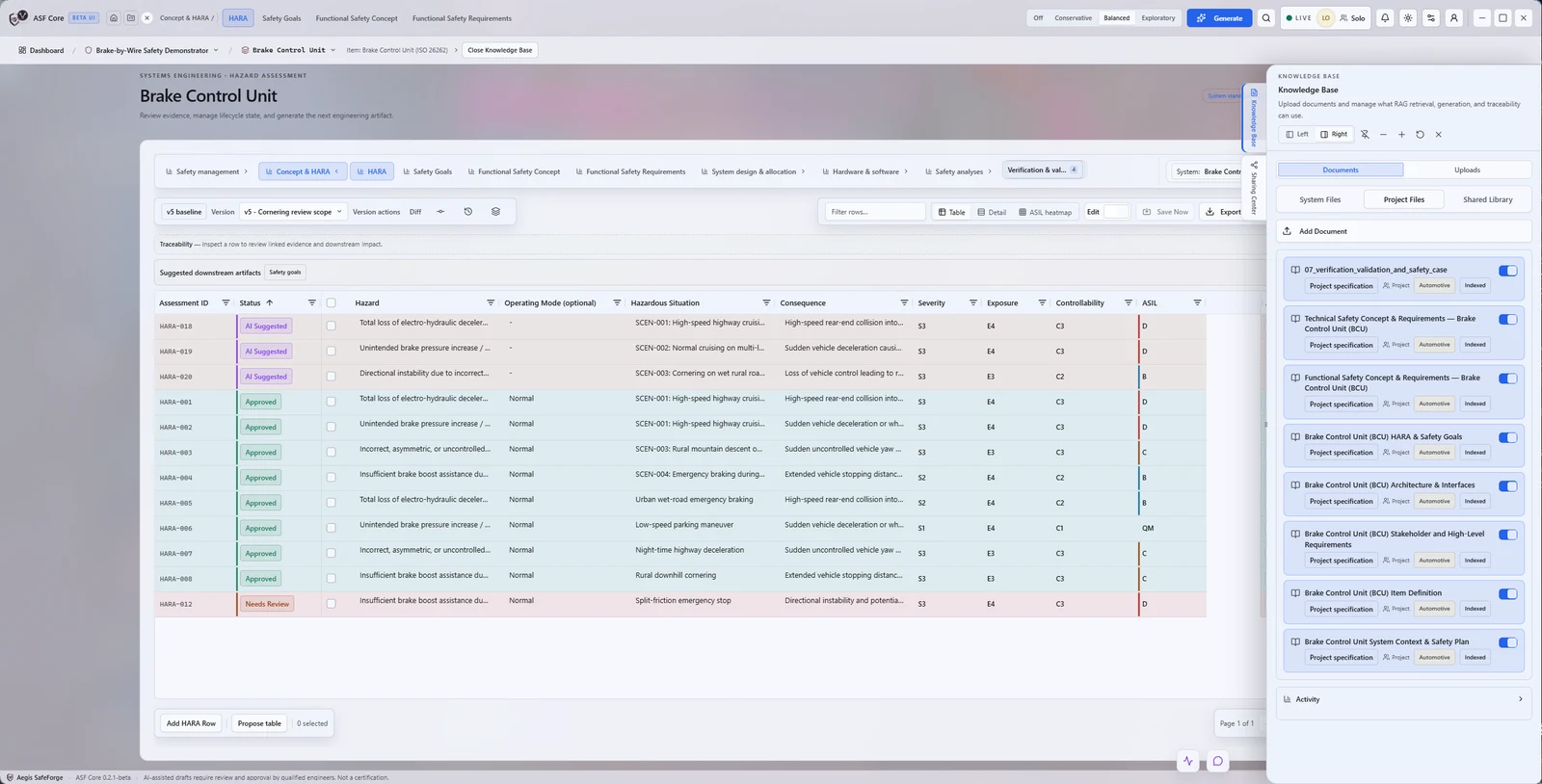
Task: Click the blue Generate button
Action: point(1219,17)
